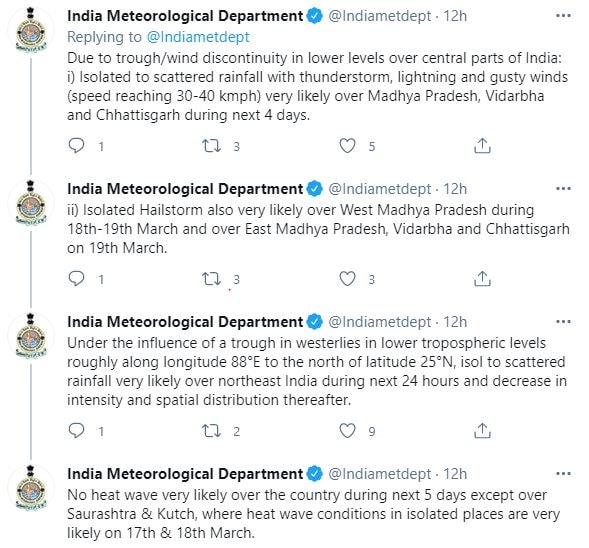Open the @Indiametdept replying-to link
Image resolution: width=589 pixels, height=548 pixels.
tap(198, 37)
